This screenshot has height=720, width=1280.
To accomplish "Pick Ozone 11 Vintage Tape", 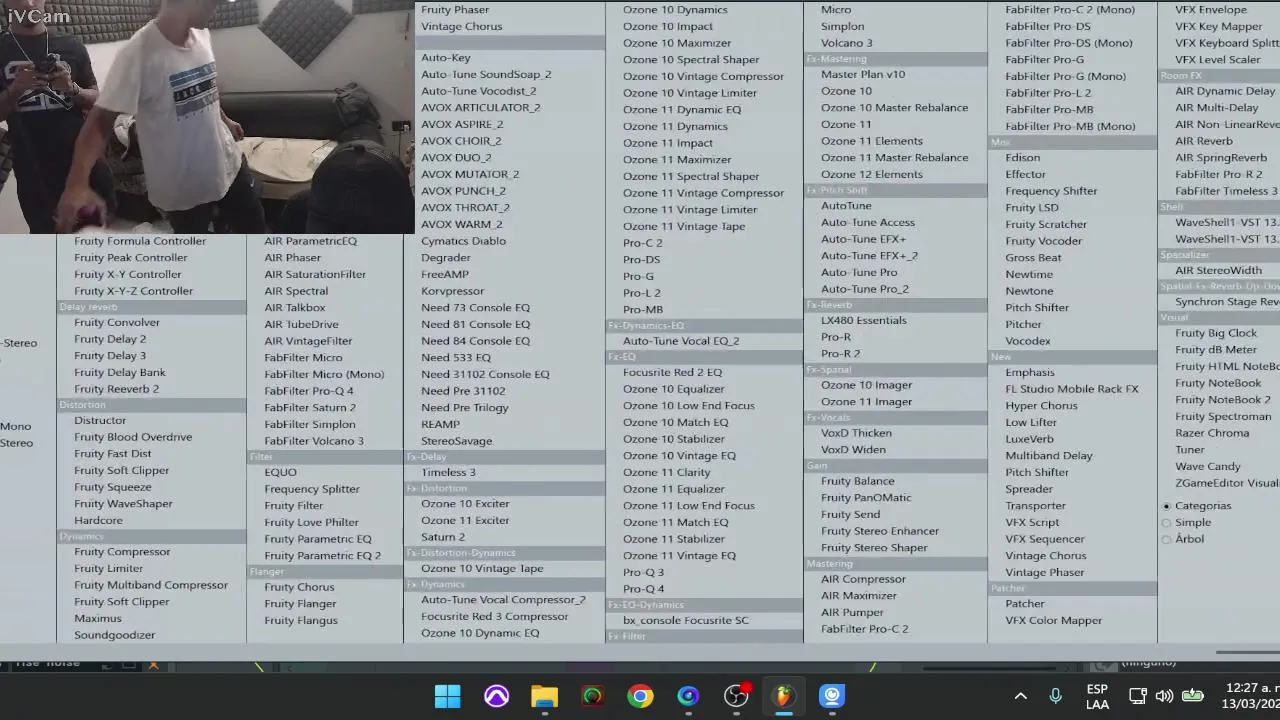I will pyautogui.click(x=684, y=226).
